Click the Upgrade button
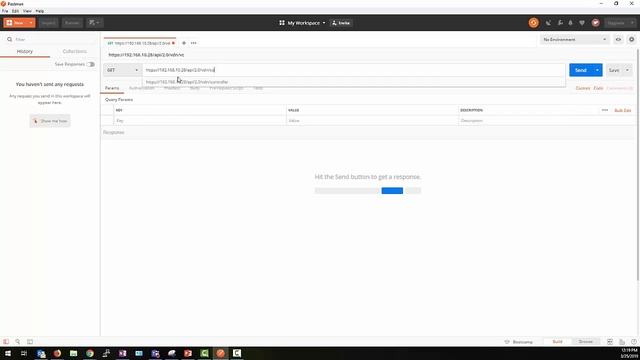The width and height of the screenshot is (640, 360). click(620, 23)
